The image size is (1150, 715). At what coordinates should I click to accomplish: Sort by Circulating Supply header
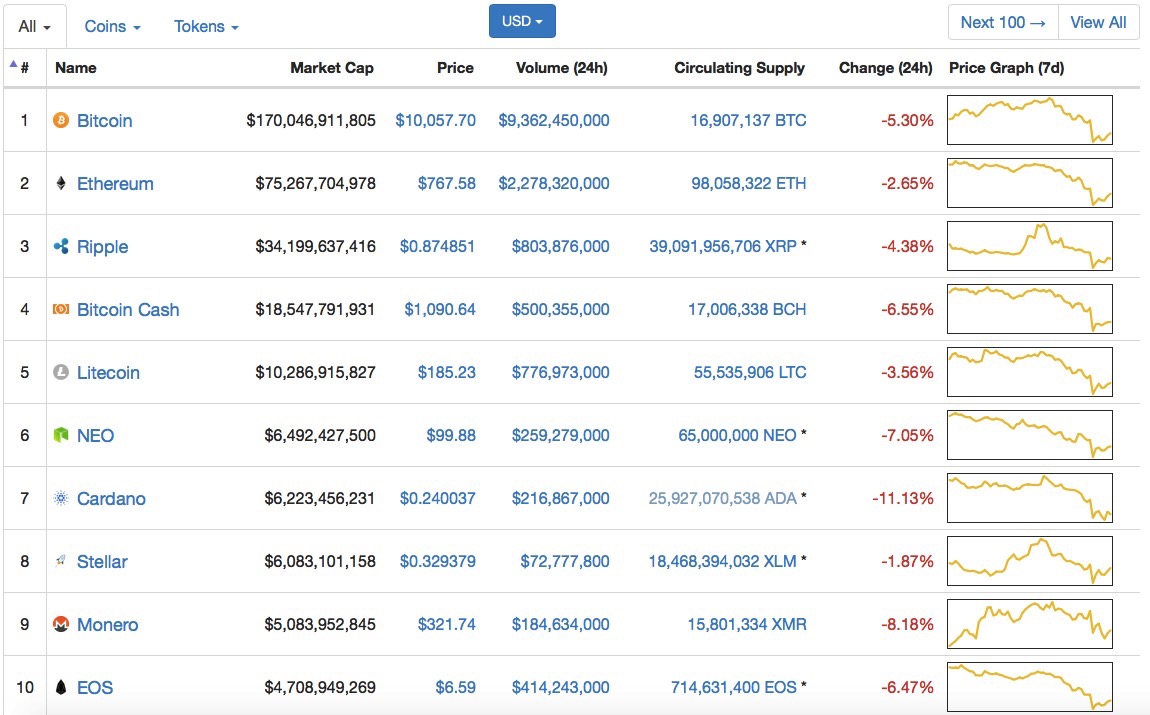(x=739, y=67)
